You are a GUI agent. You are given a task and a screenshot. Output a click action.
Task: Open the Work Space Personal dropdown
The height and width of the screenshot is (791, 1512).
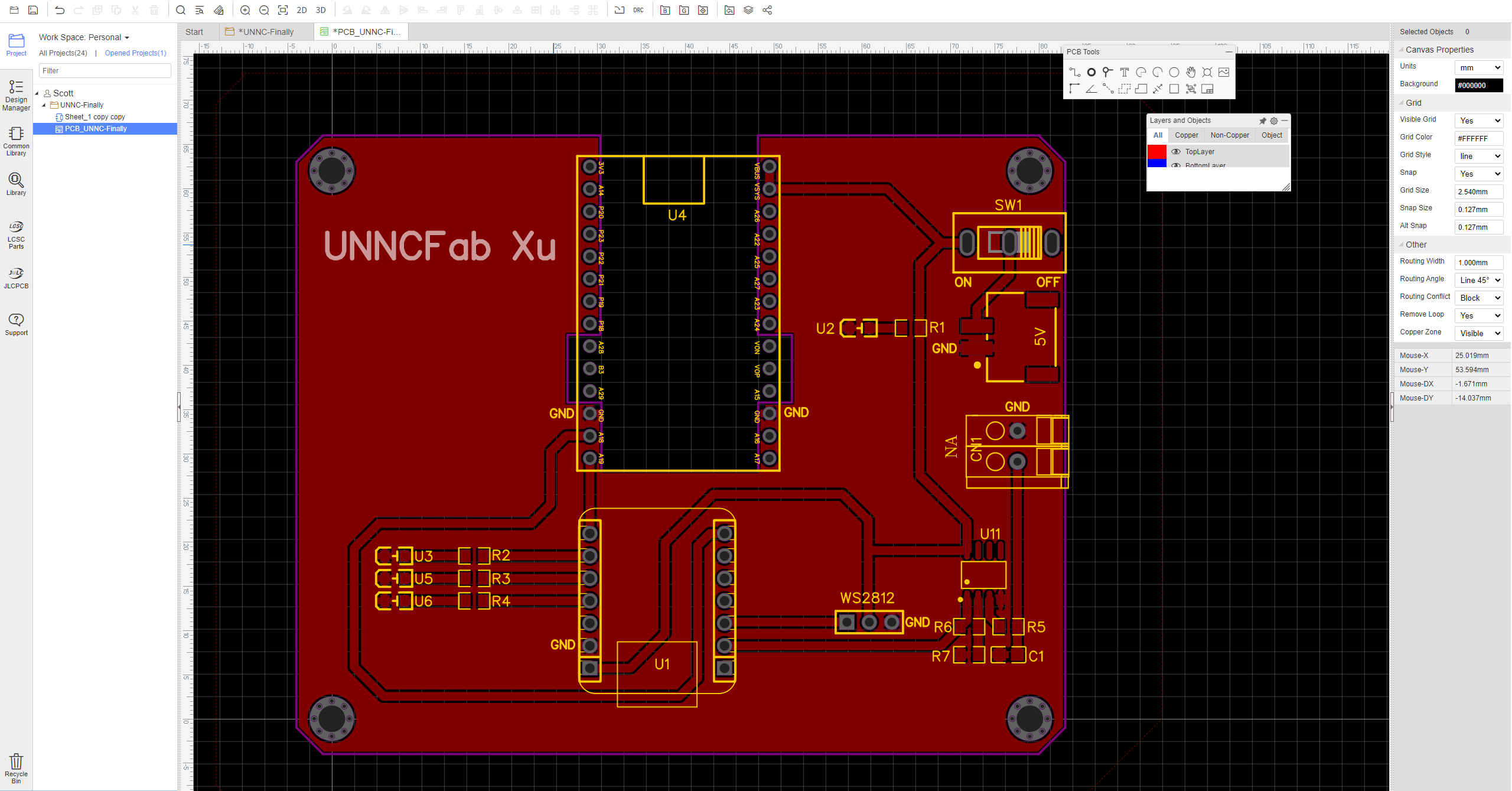pyautogui.click(x=84, y=37)
